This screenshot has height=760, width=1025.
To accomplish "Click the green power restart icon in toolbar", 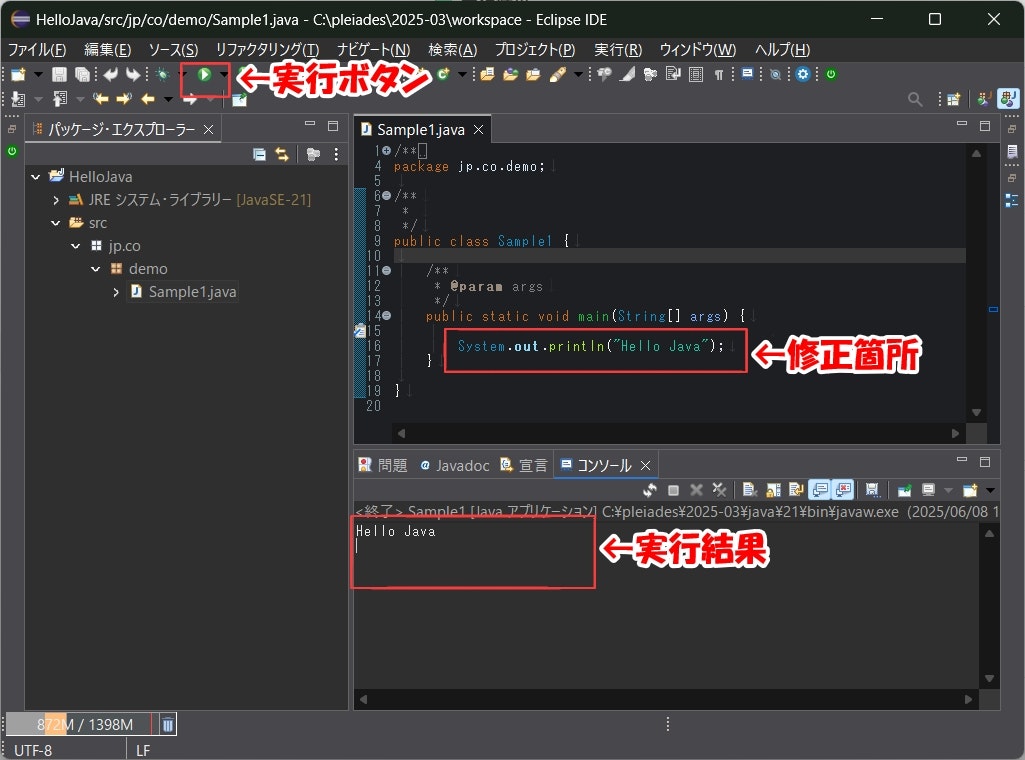I will (x=831, y=74).
